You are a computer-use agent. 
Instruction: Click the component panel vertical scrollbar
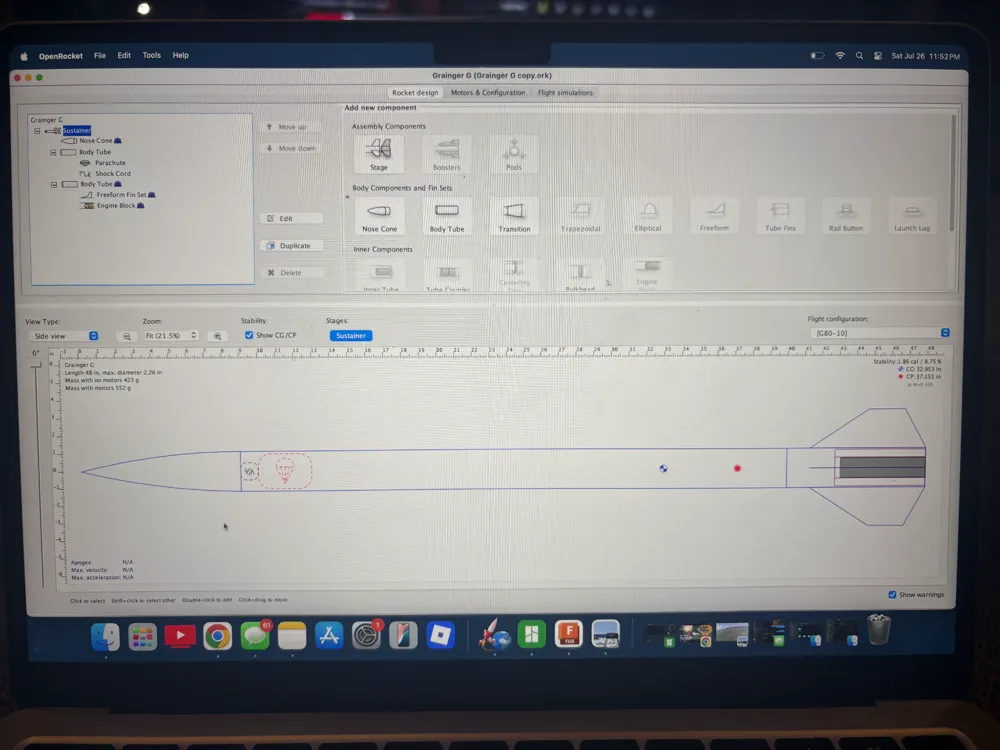tap(952, 173)
